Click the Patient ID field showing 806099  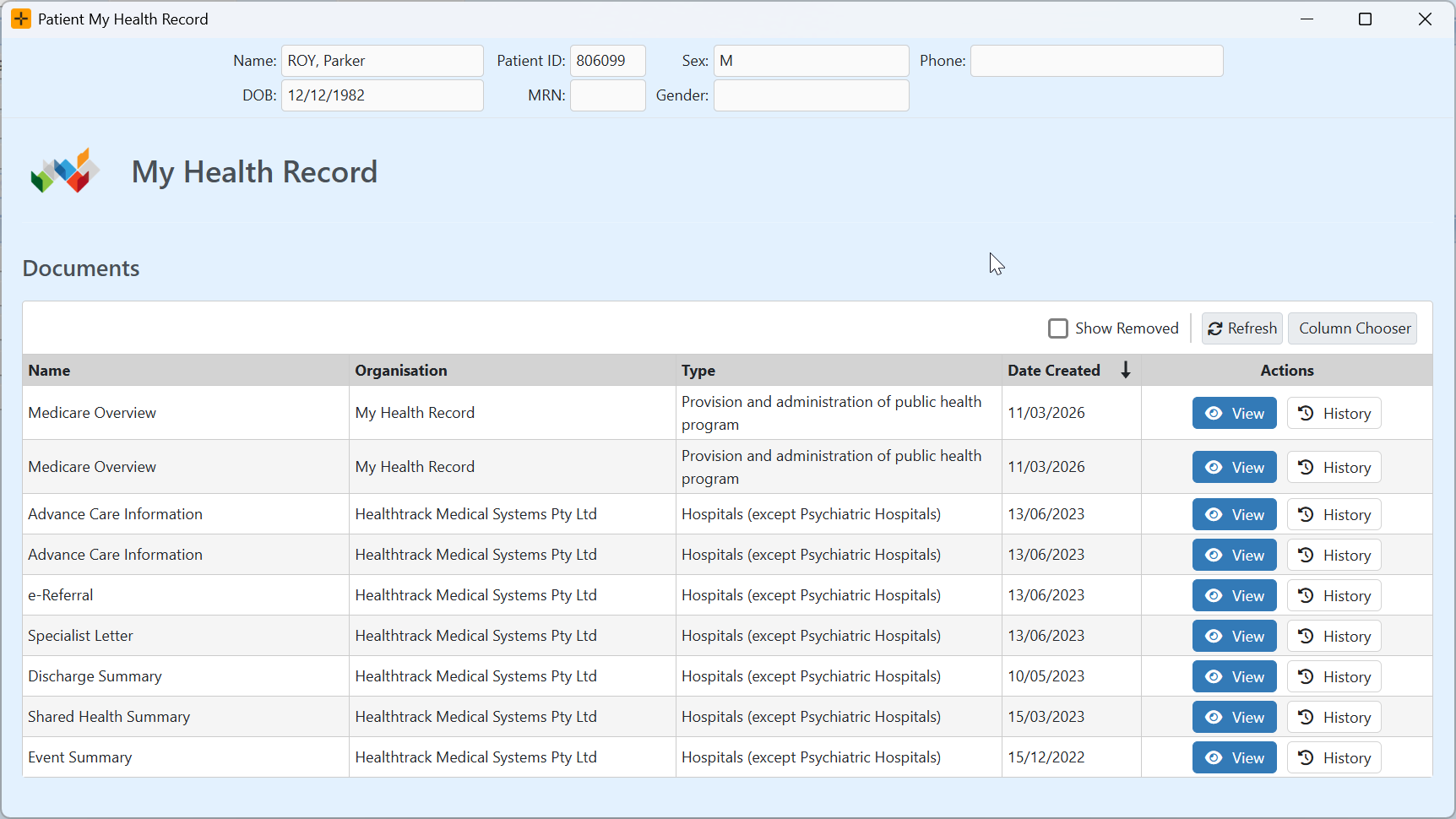click(608, 61)
